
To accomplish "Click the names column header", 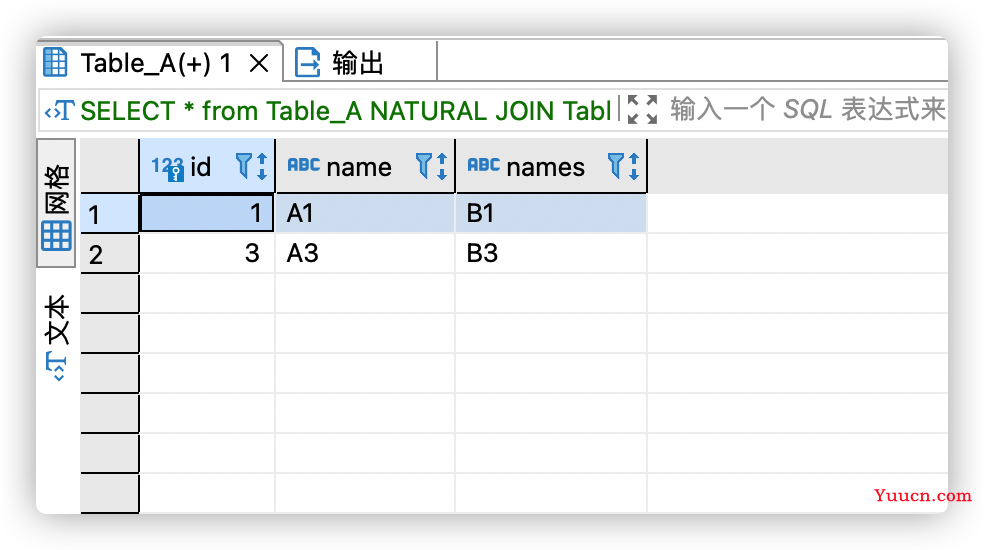I will point(551,166).
